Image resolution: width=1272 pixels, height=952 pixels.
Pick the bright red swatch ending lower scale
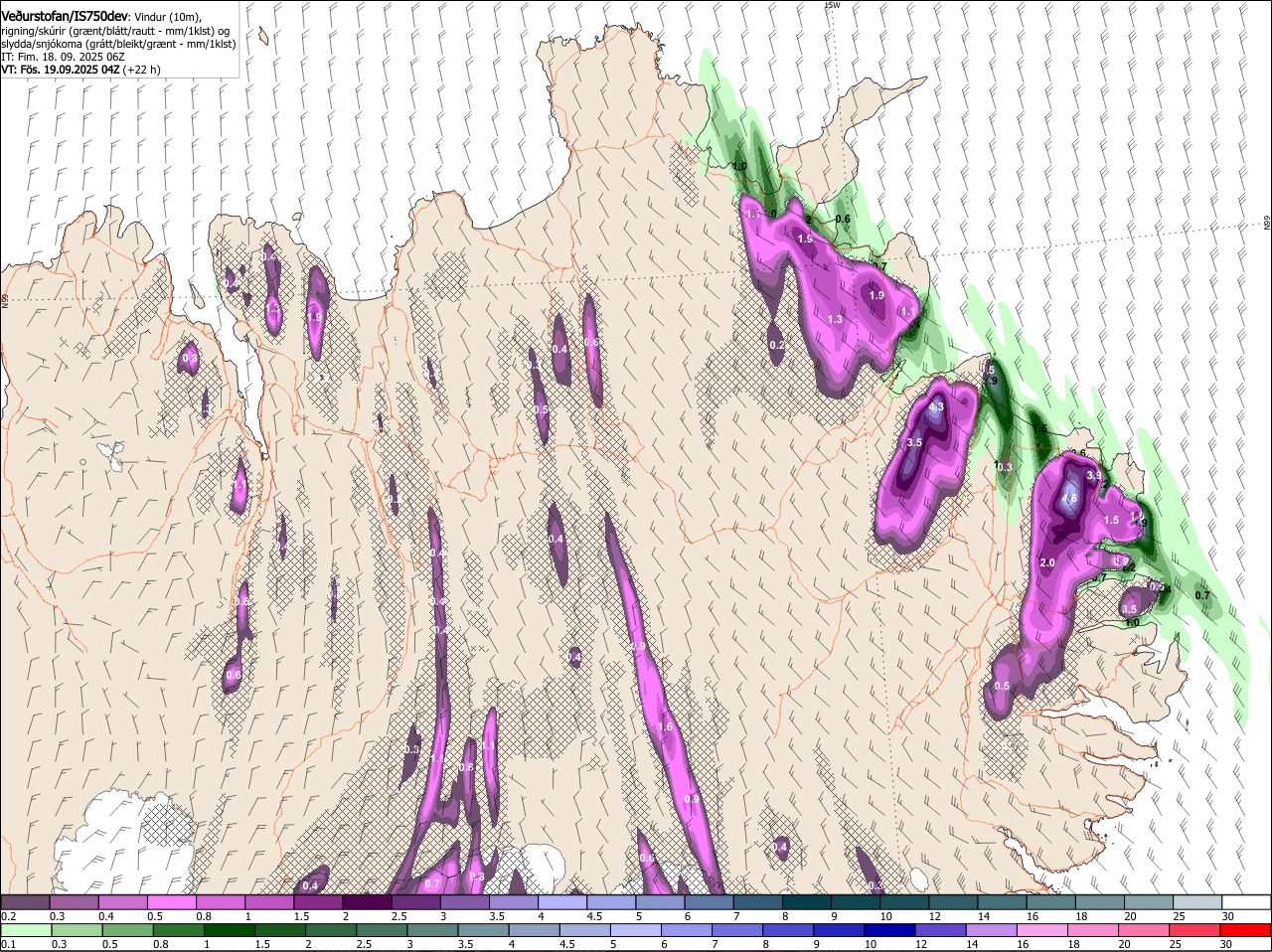click(x=1246, y=930)
